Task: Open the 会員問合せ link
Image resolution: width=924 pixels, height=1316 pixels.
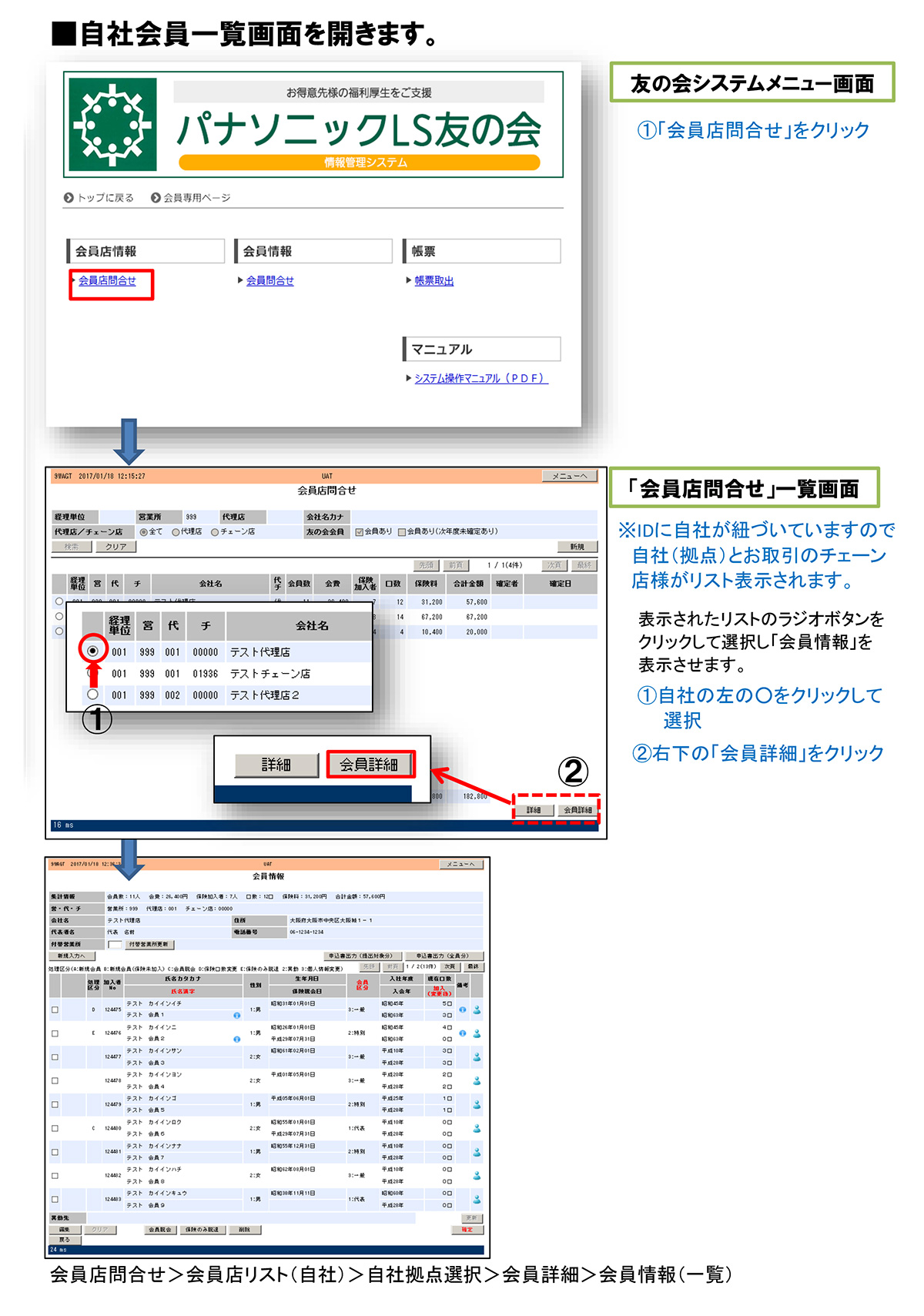Action: click(269, 281)
